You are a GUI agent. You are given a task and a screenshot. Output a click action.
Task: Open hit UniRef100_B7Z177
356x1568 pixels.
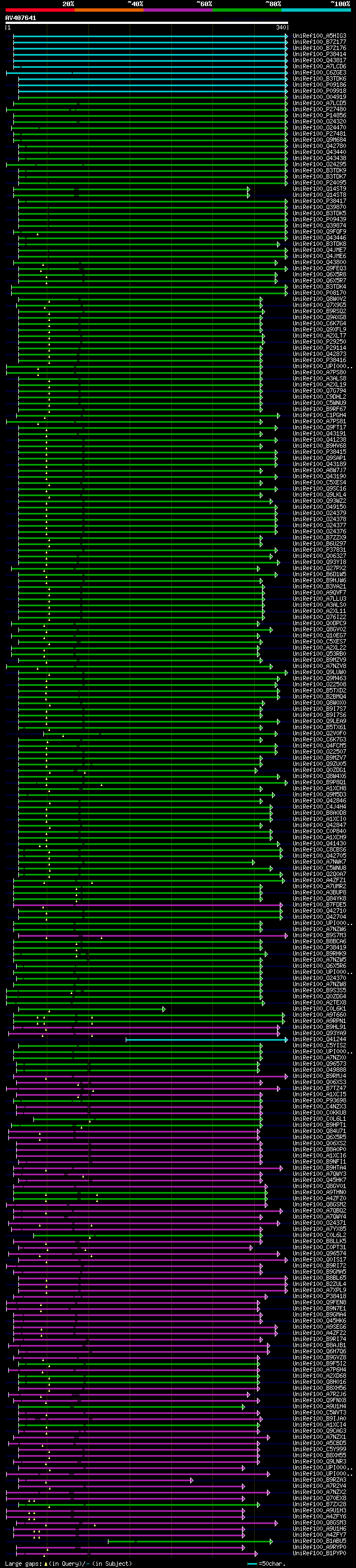(319, 42)
